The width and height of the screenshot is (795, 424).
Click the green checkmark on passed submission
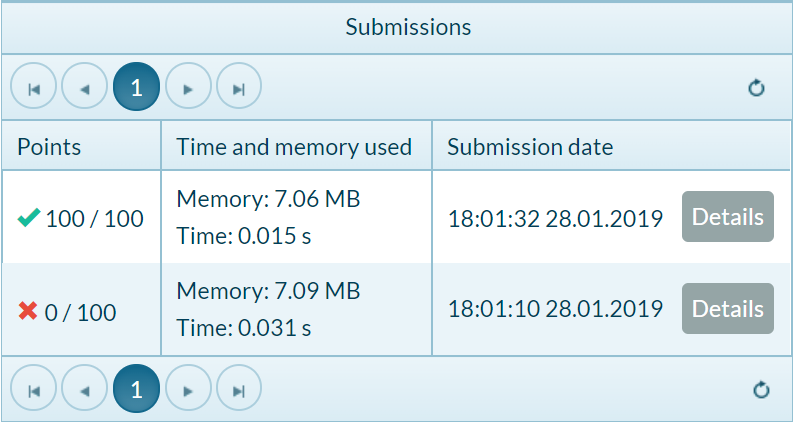(x=29, y=218)
